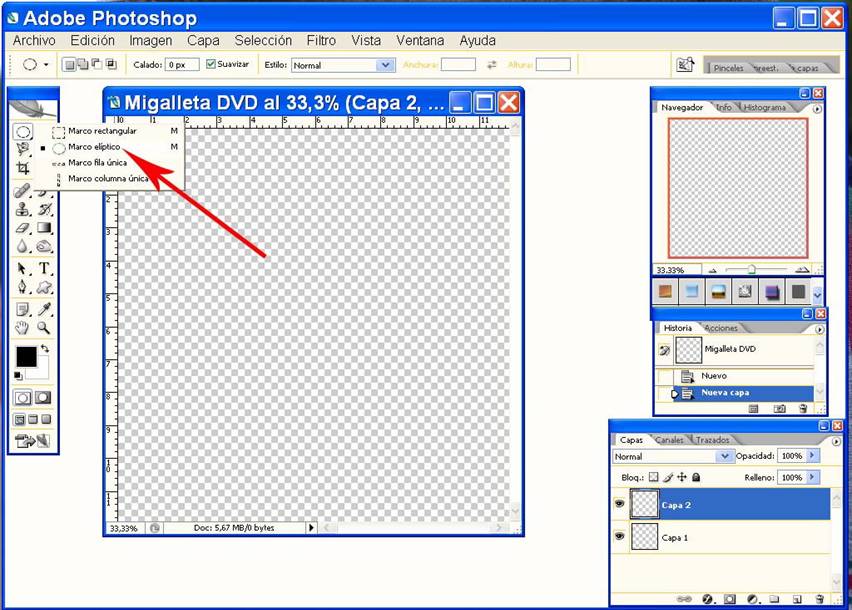The height and width of the screenshot is (610, 852).
Task: Select the Type (T) tool
Action: [45, 268]
